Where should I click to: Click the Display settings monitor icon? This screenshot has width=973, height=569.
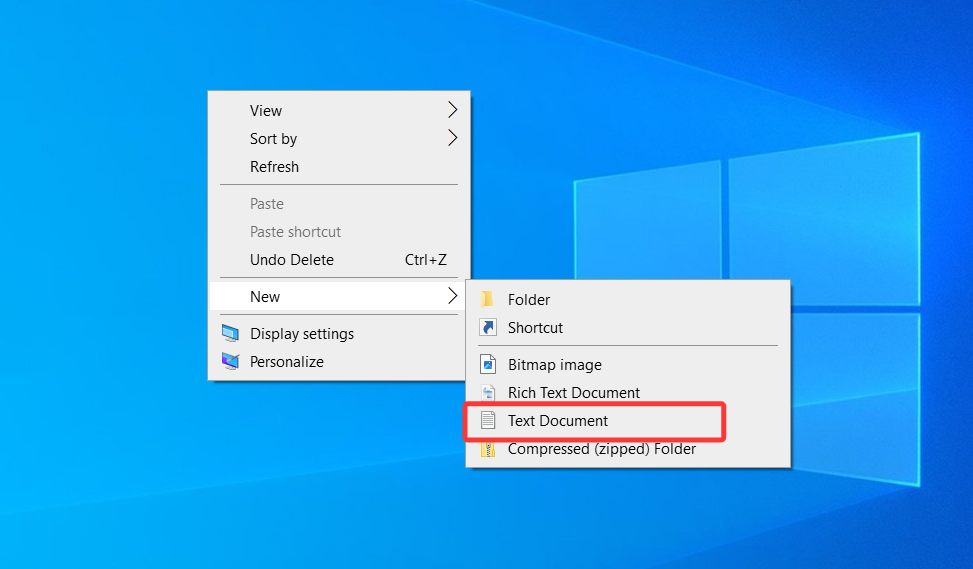pos(230,333)
